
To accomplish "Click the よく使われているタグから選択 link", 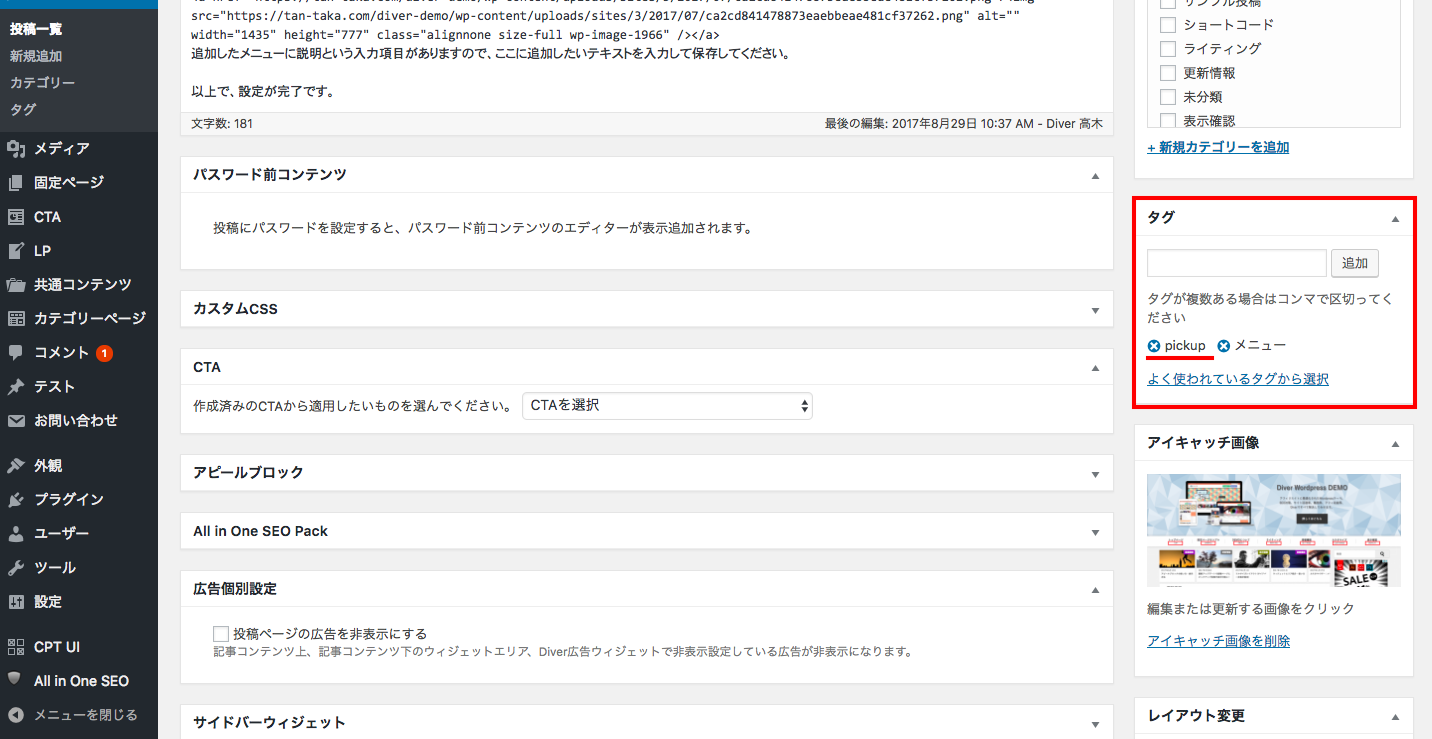I will (x=1237, y=379).
